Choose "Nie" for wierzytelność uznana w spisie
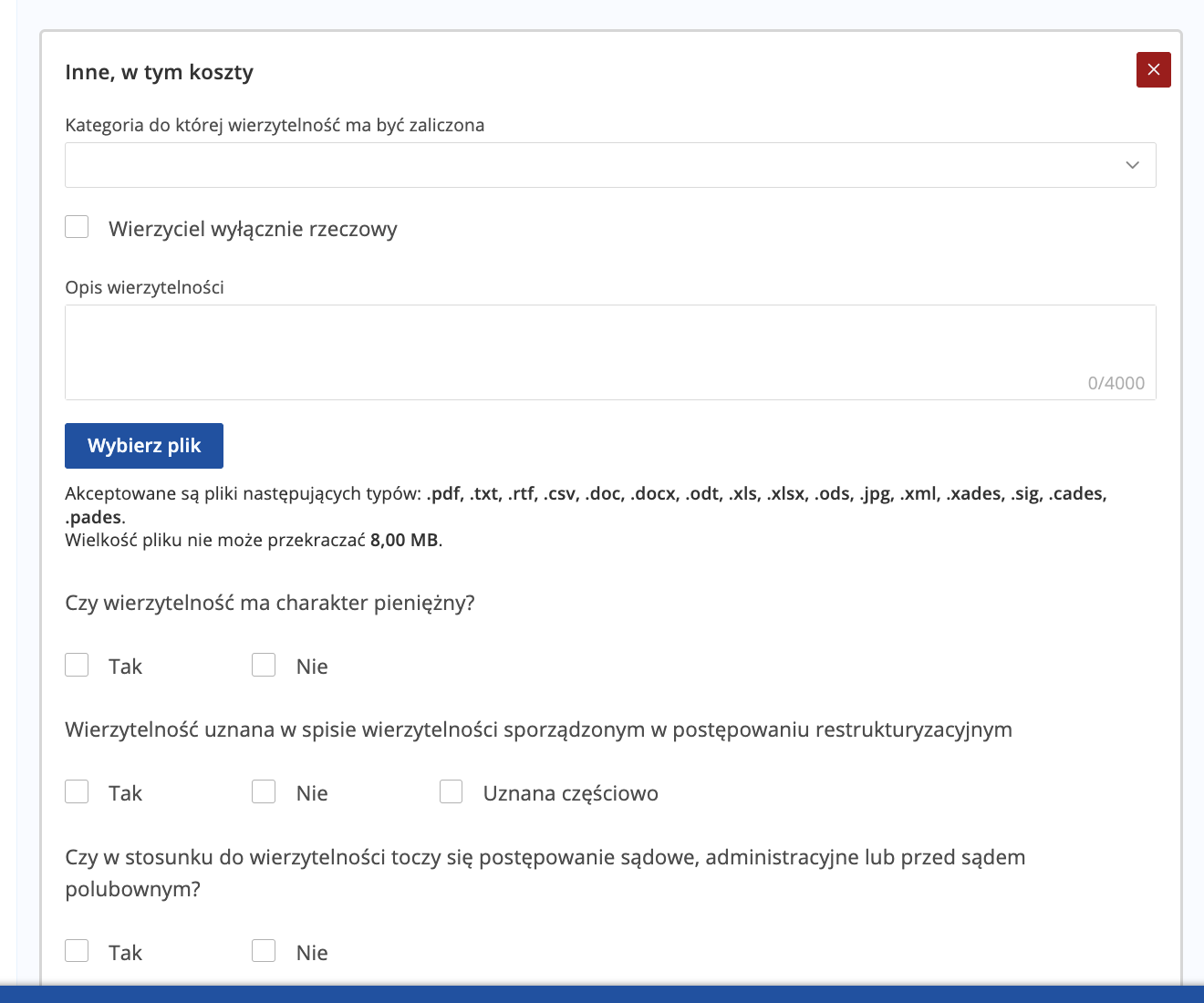This screenshot has width=1204, height=1003. [264, 791]
